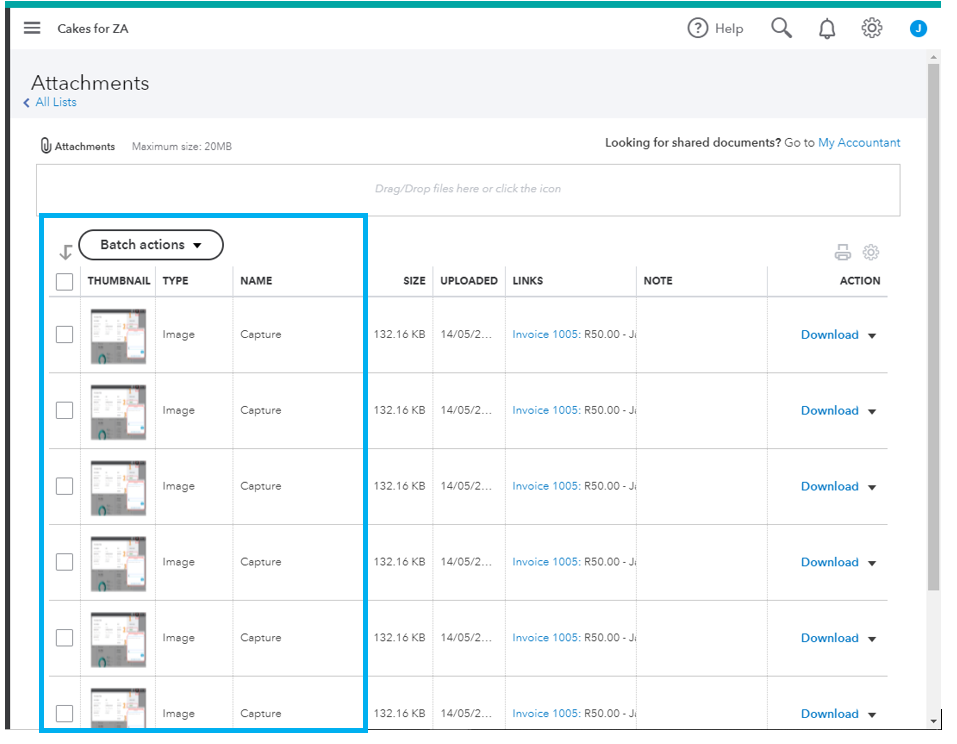
Task: Click the paperclip Attachments icon
Action: (46, 146)
